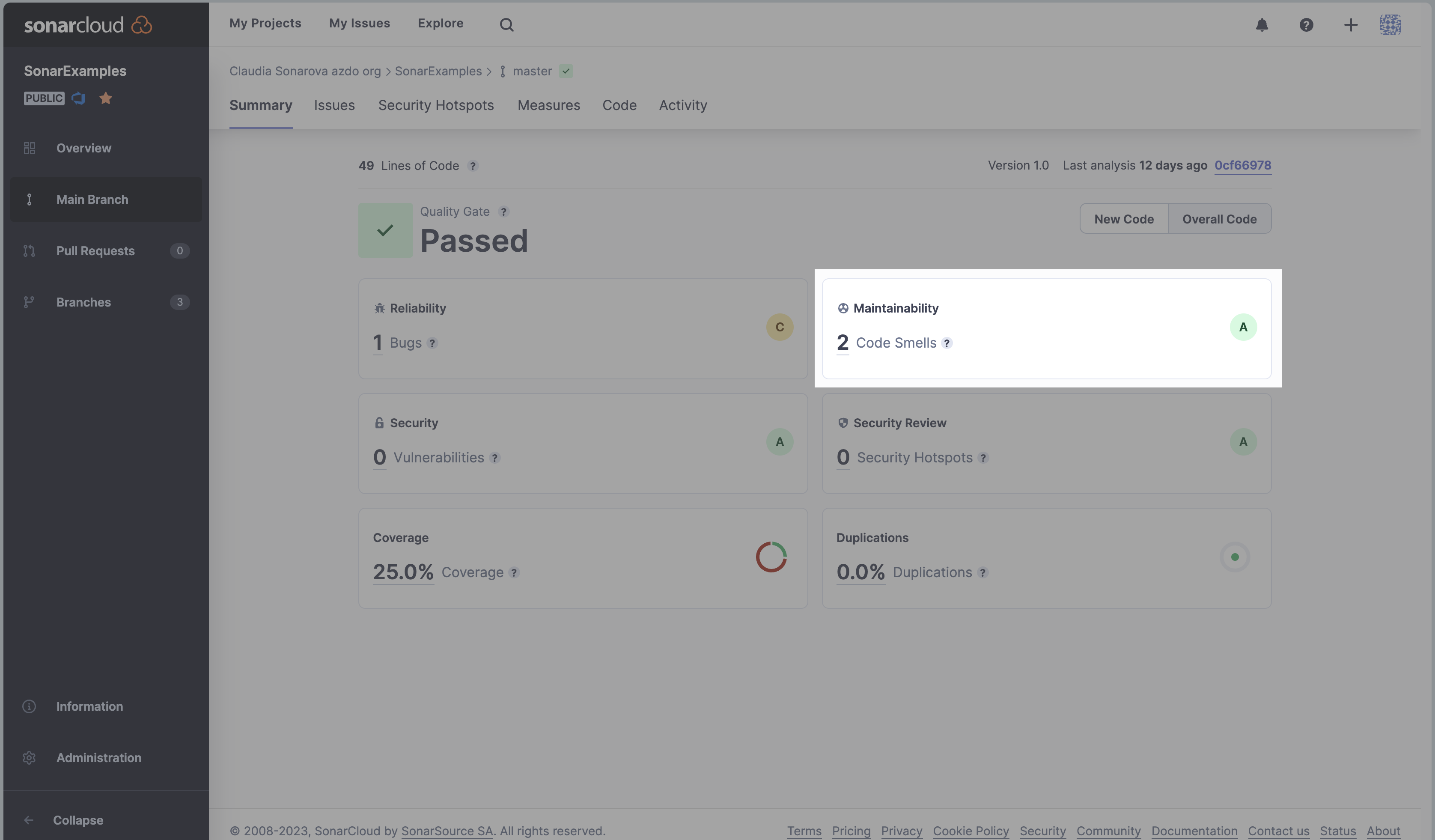Viewport: 1435px width, 840px height.
Task: Go to My Projects
Action: [265, 24]
